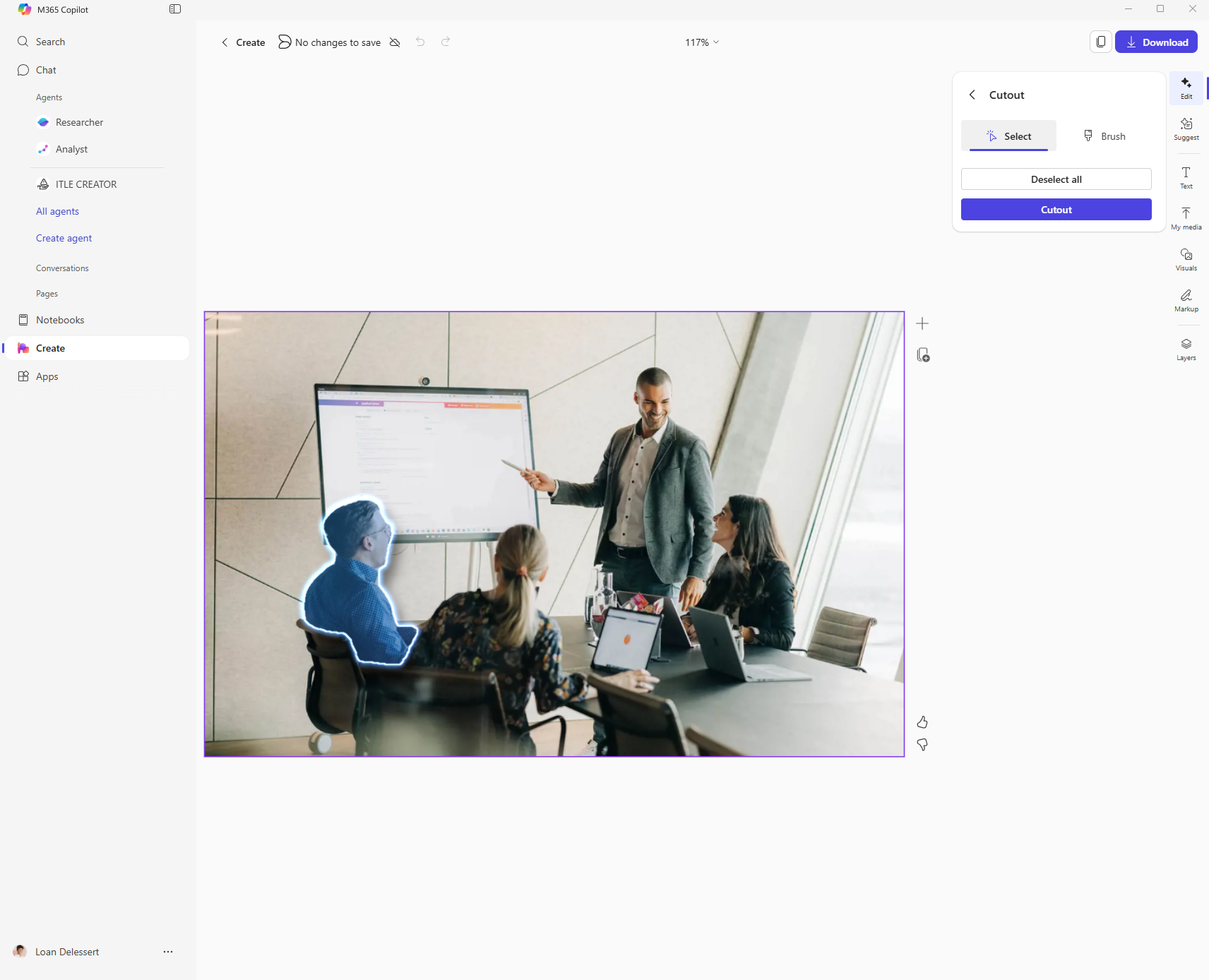
Task: Select the Text tool
Action: 1186,177
